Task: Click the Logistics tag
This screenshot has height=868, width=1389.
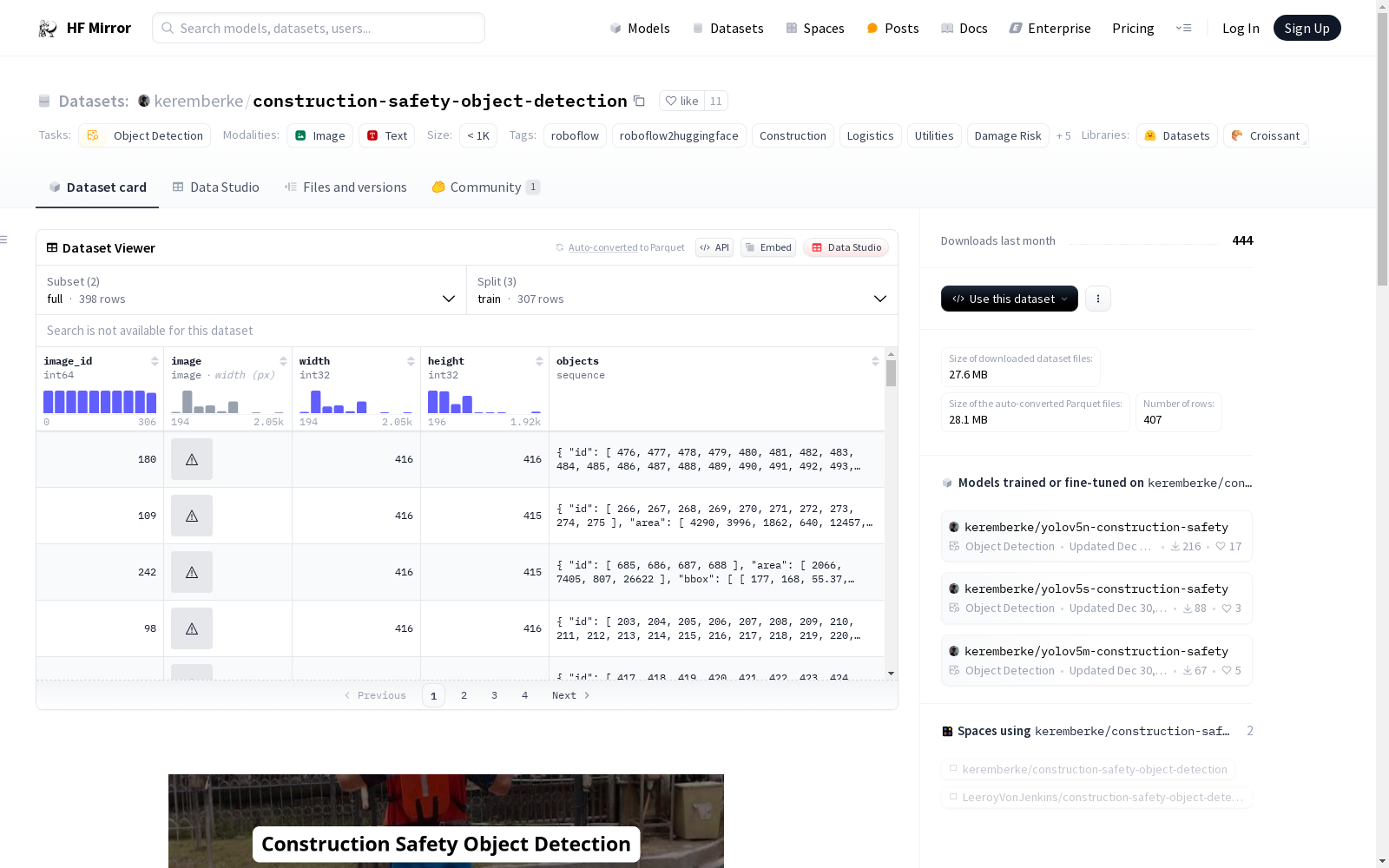Action: (870, 136)
